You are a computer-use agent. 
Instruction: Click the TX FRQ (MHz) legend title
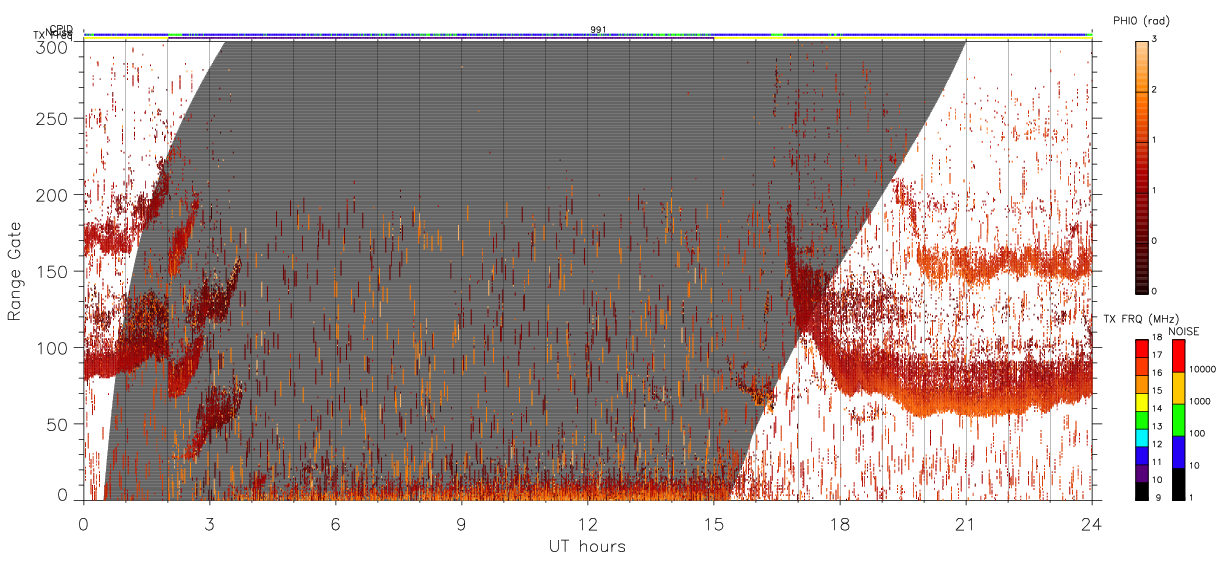1135,318
